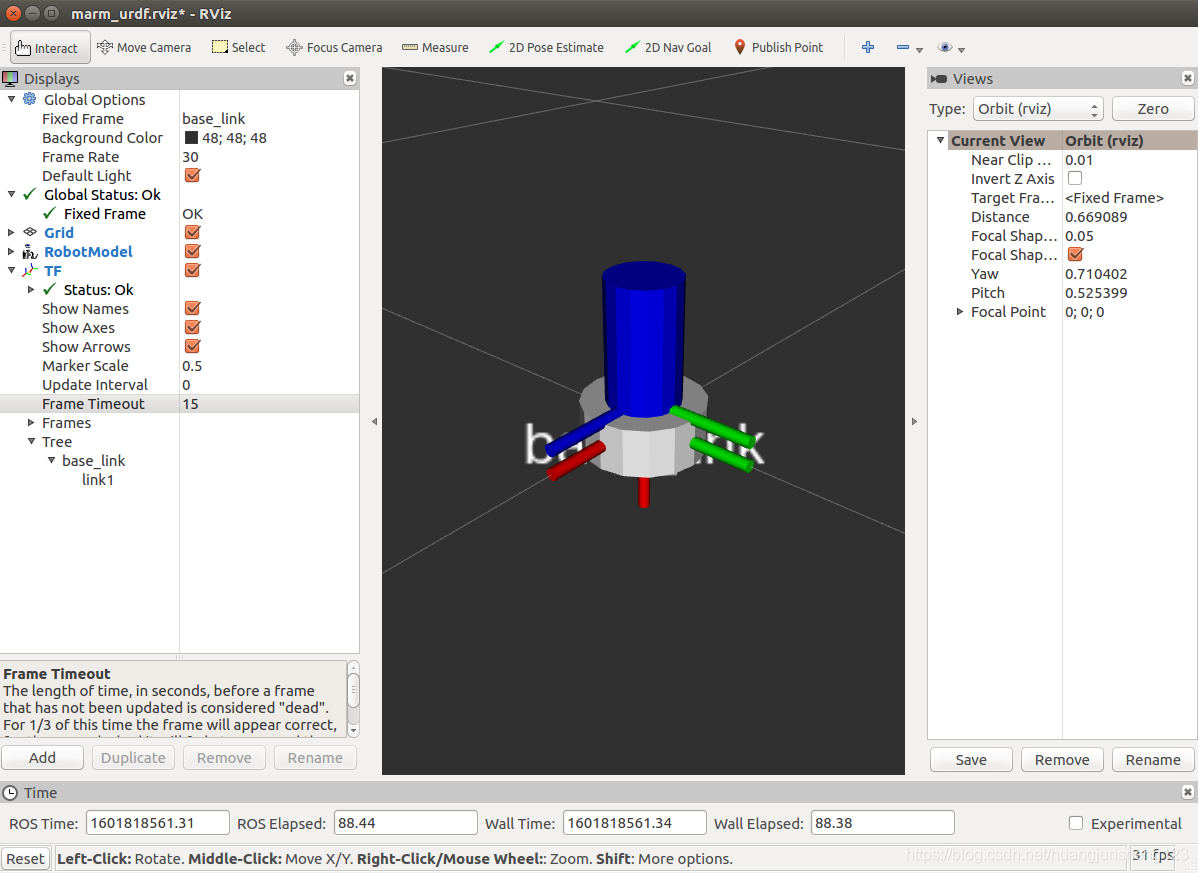This screenshot has height=873, width=1198.
Task: Activate the Select tool
Action: pos(238,47)
